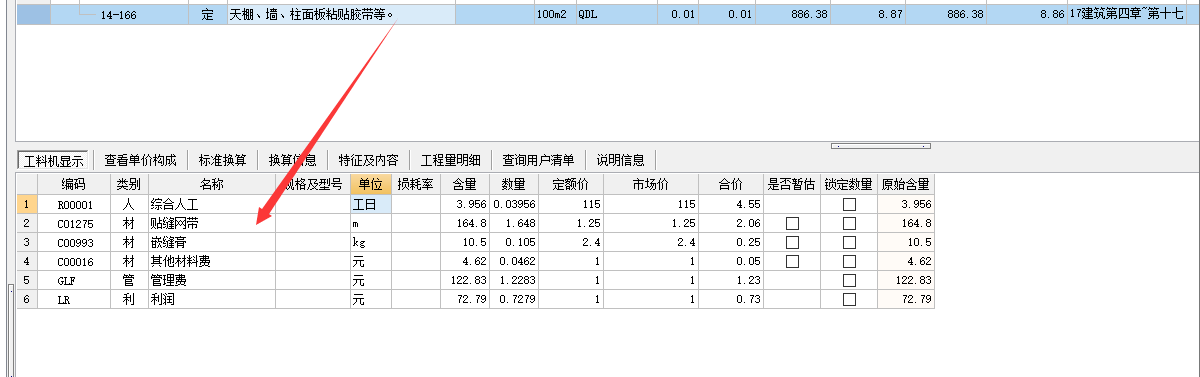
Task: Toggle 锁定数量 for 管理费 row
Action: [x=849, y=280]
